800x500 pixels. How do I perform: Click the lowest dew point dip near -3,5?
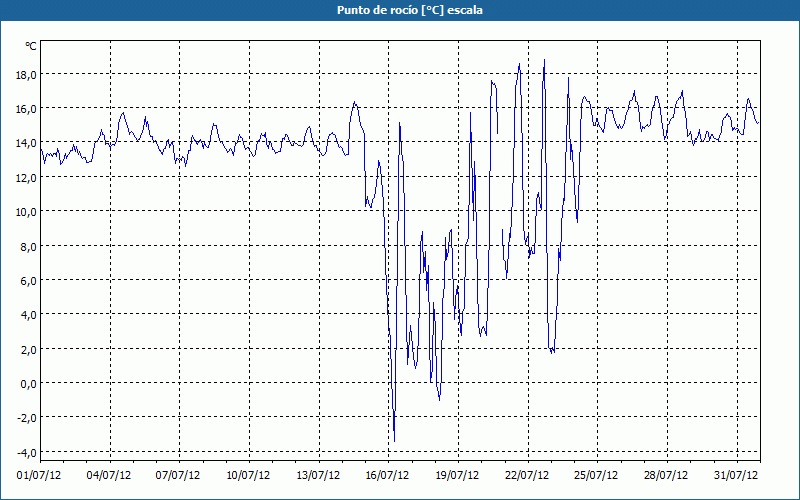click(x=394, y=441)
